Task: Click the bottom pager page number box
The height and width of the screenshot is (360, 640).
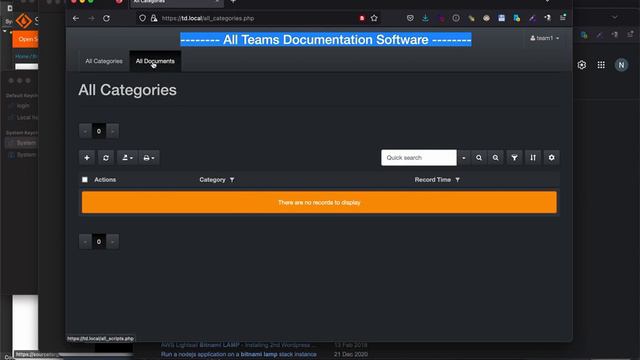Action: [99, 242]
